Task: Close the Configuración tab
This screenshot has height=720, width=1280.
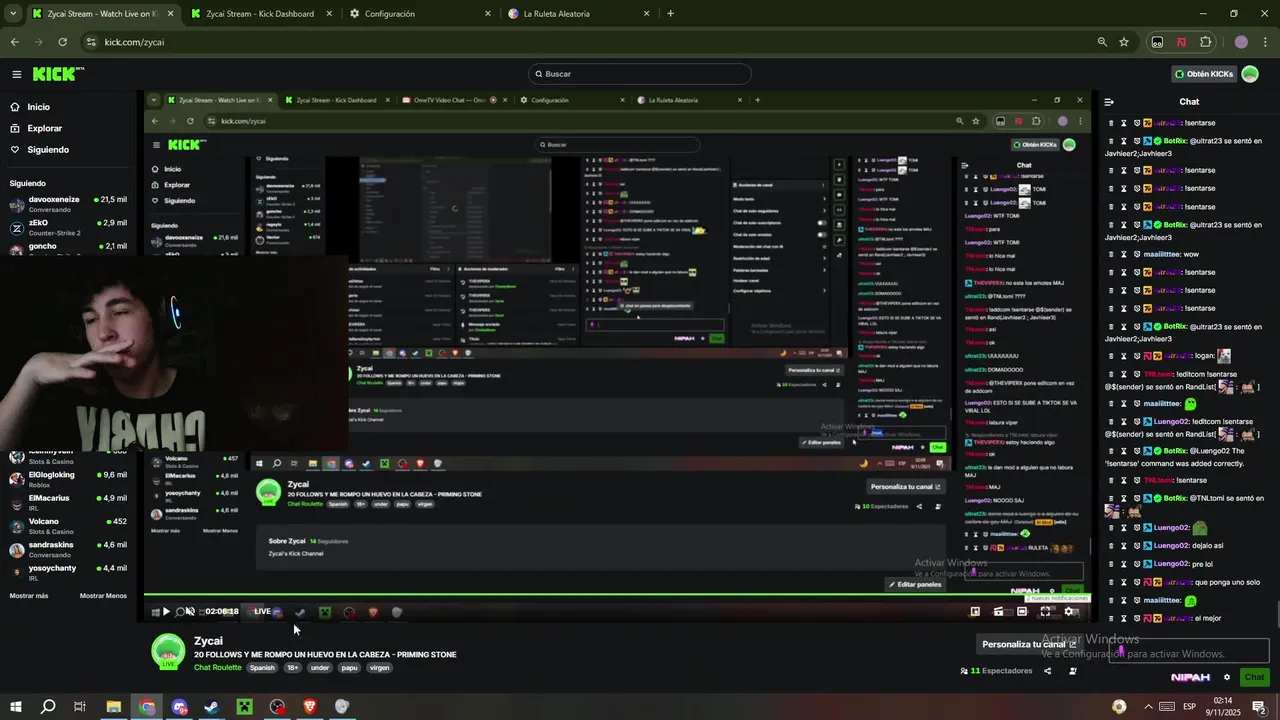Action: pos(488,14)
